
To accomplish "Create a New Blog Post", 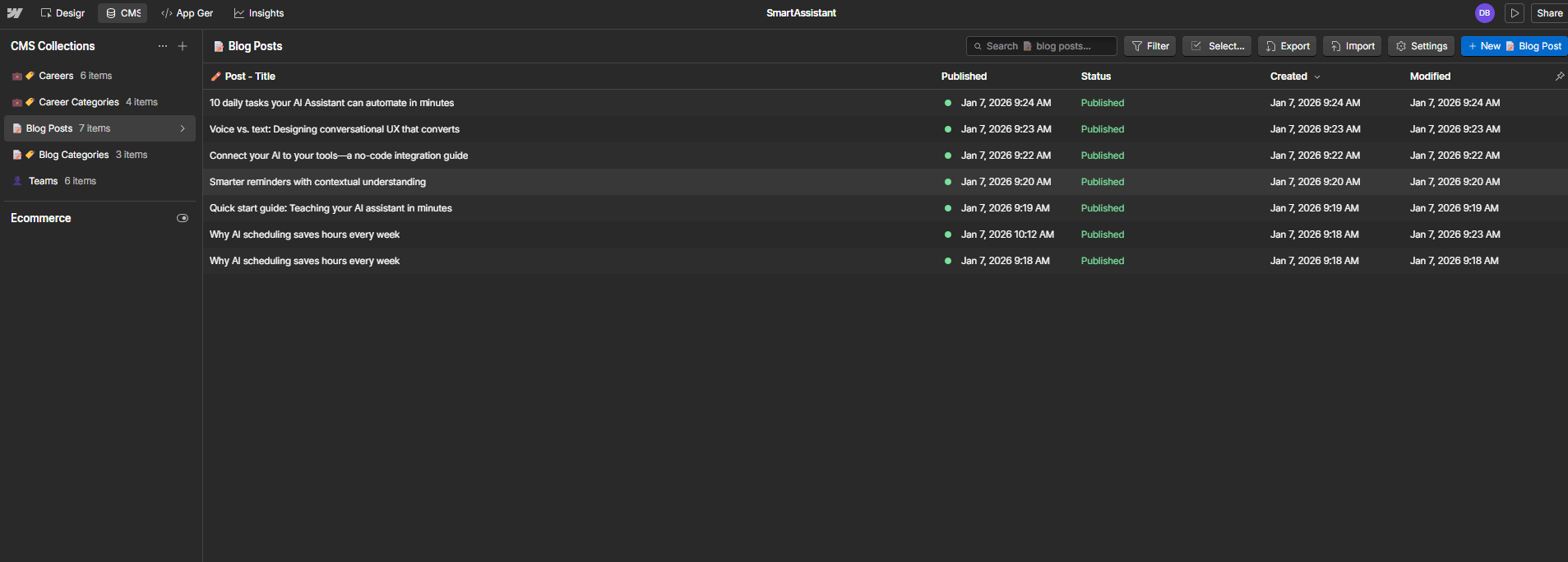I will click(1515, 46).
